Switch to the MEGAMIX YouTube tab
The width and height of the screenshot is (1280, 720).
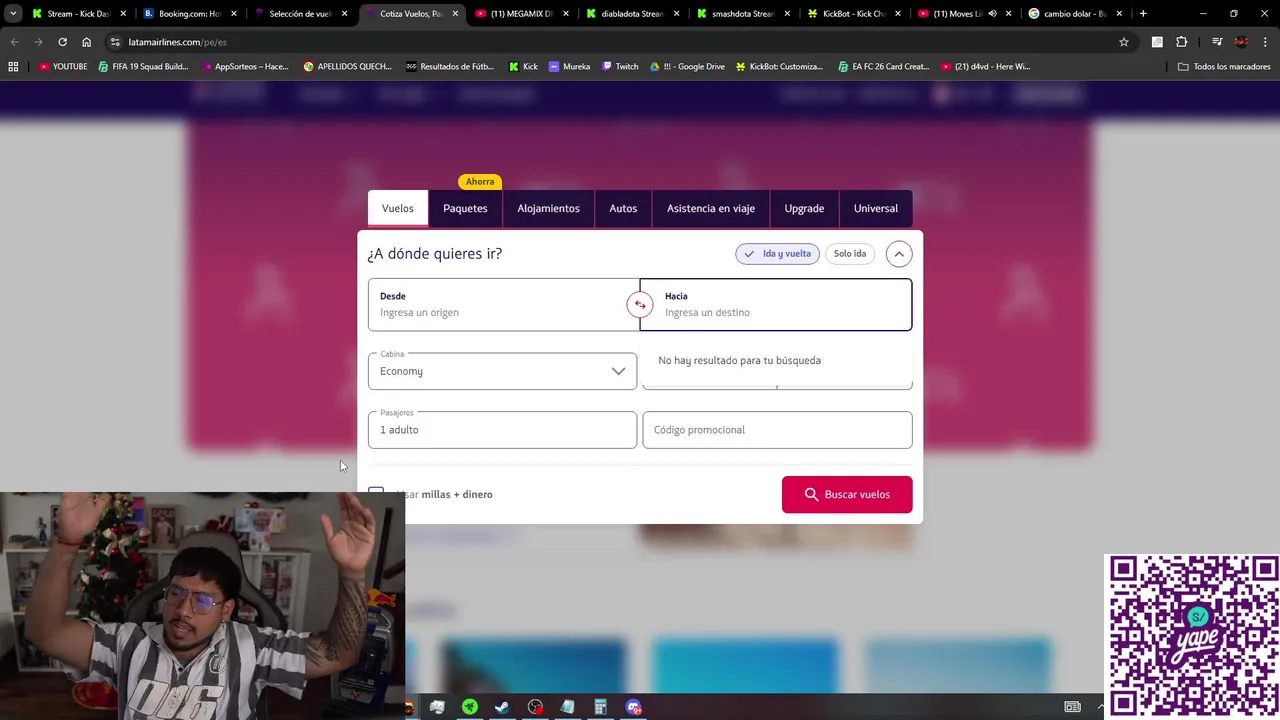pyautogui.click(x=520, y=14)
